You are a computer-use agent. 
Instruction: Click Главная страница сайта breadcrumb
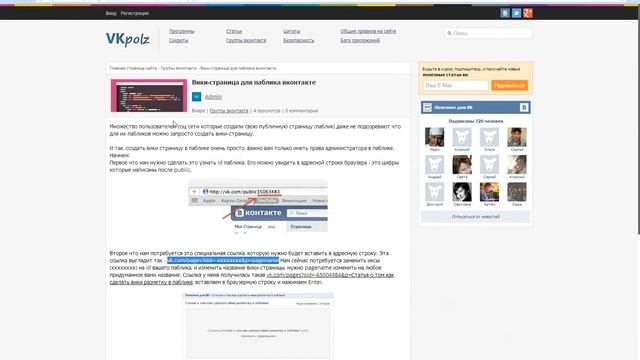(133, 68)
